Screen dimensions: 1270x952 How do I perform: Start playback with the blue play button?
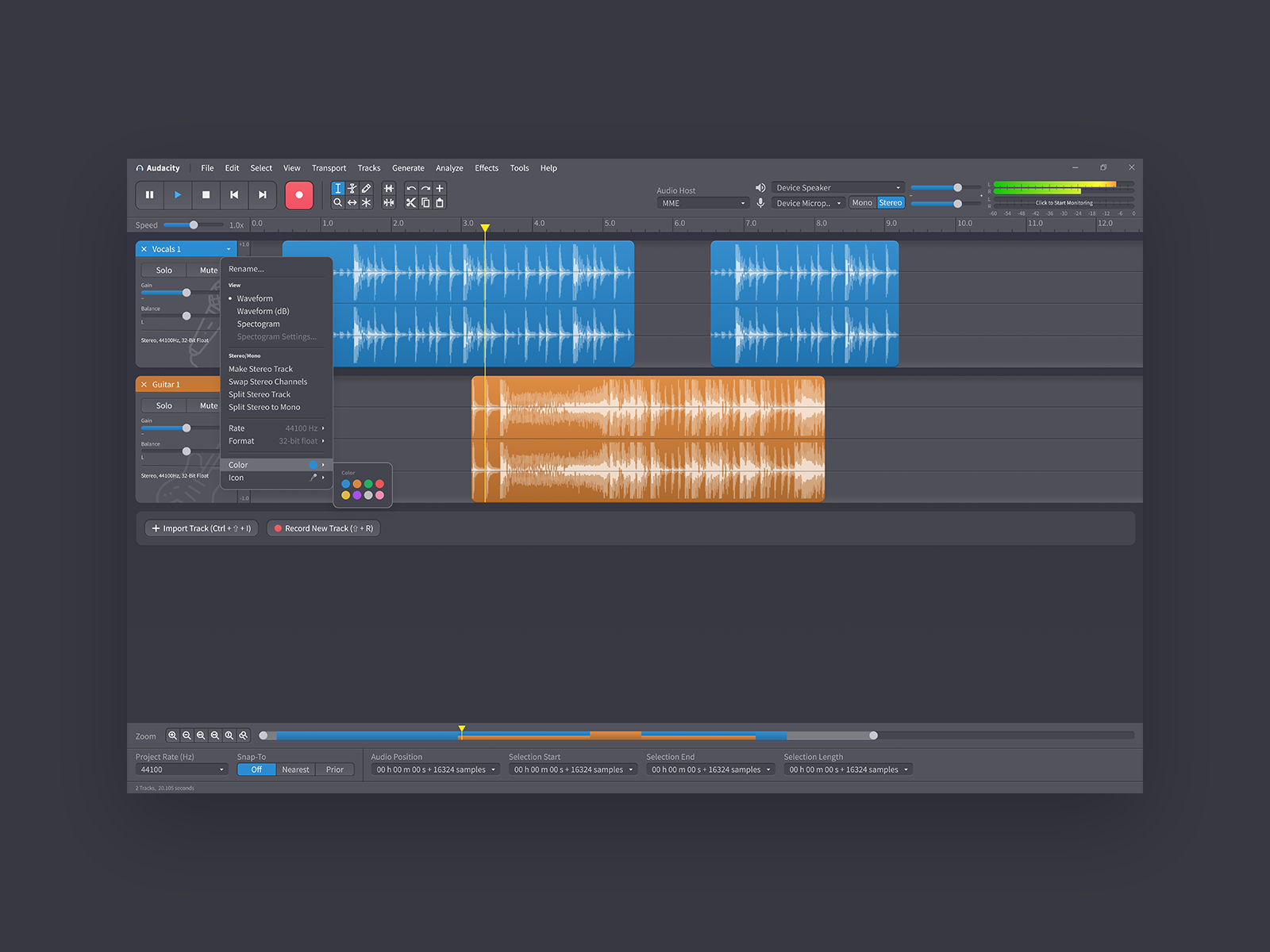click(178, 195)
